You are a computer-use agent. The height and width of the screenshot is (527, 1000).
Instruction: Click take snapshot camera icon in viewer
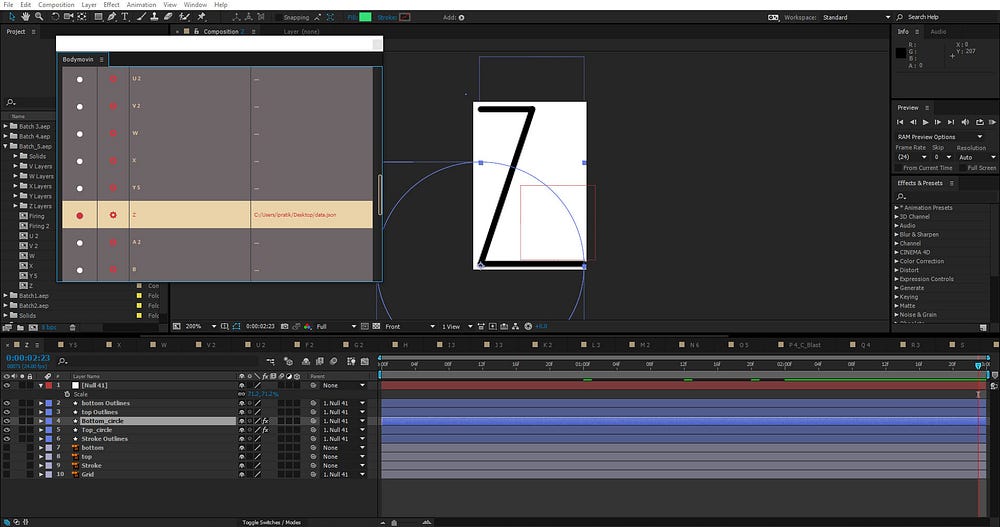pyautogui.click(x=284, y=326)
